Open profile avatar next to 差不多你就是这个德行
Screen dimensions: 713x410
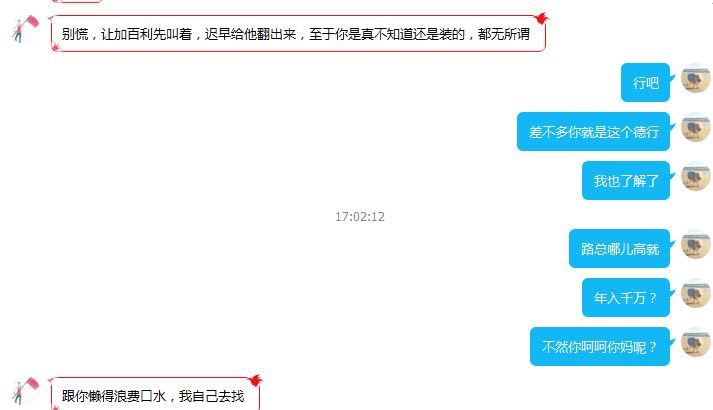pos(696,127)
